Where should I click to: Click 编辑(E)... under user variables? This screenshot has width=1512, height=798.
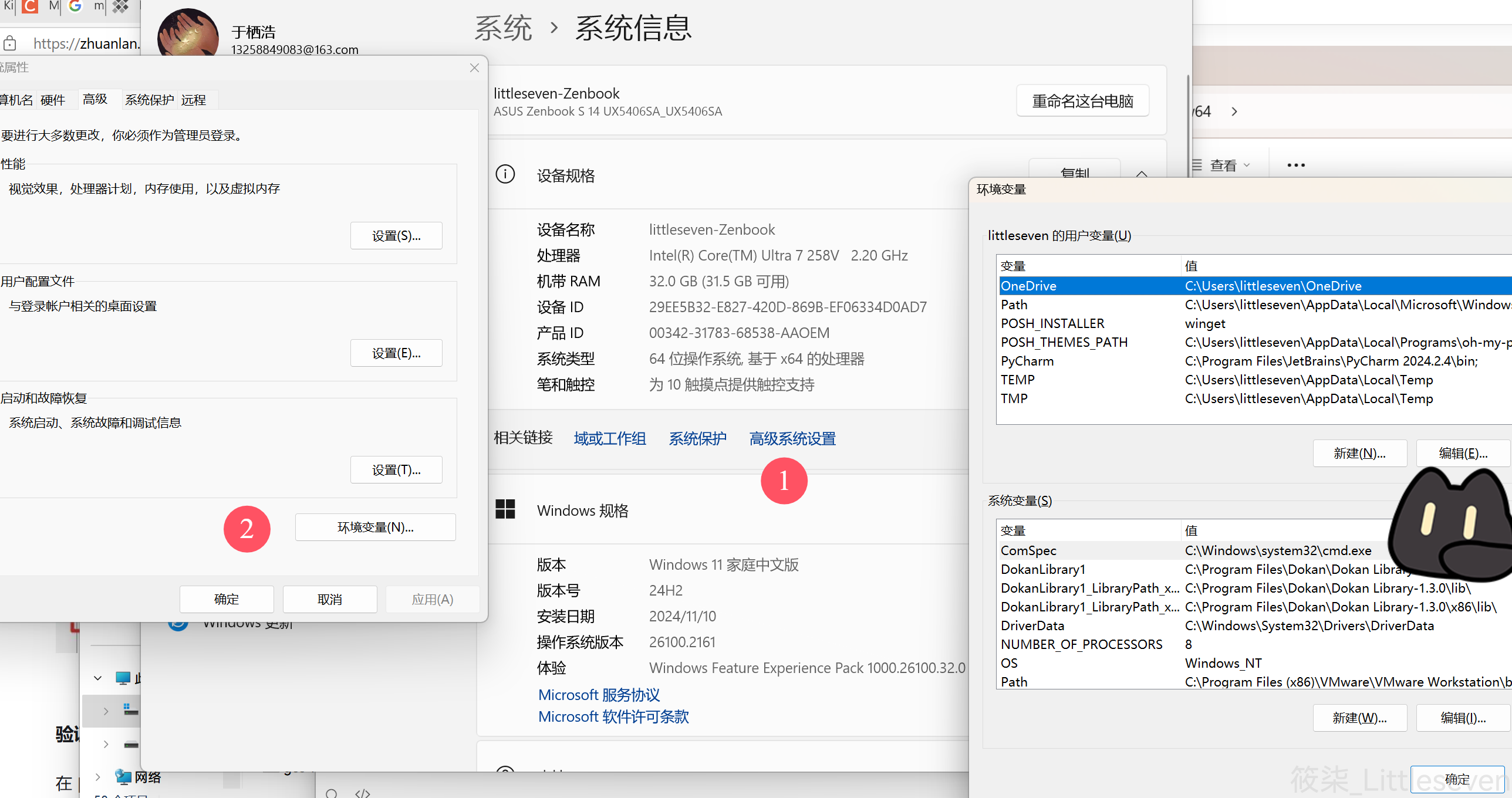(1463, 454)
